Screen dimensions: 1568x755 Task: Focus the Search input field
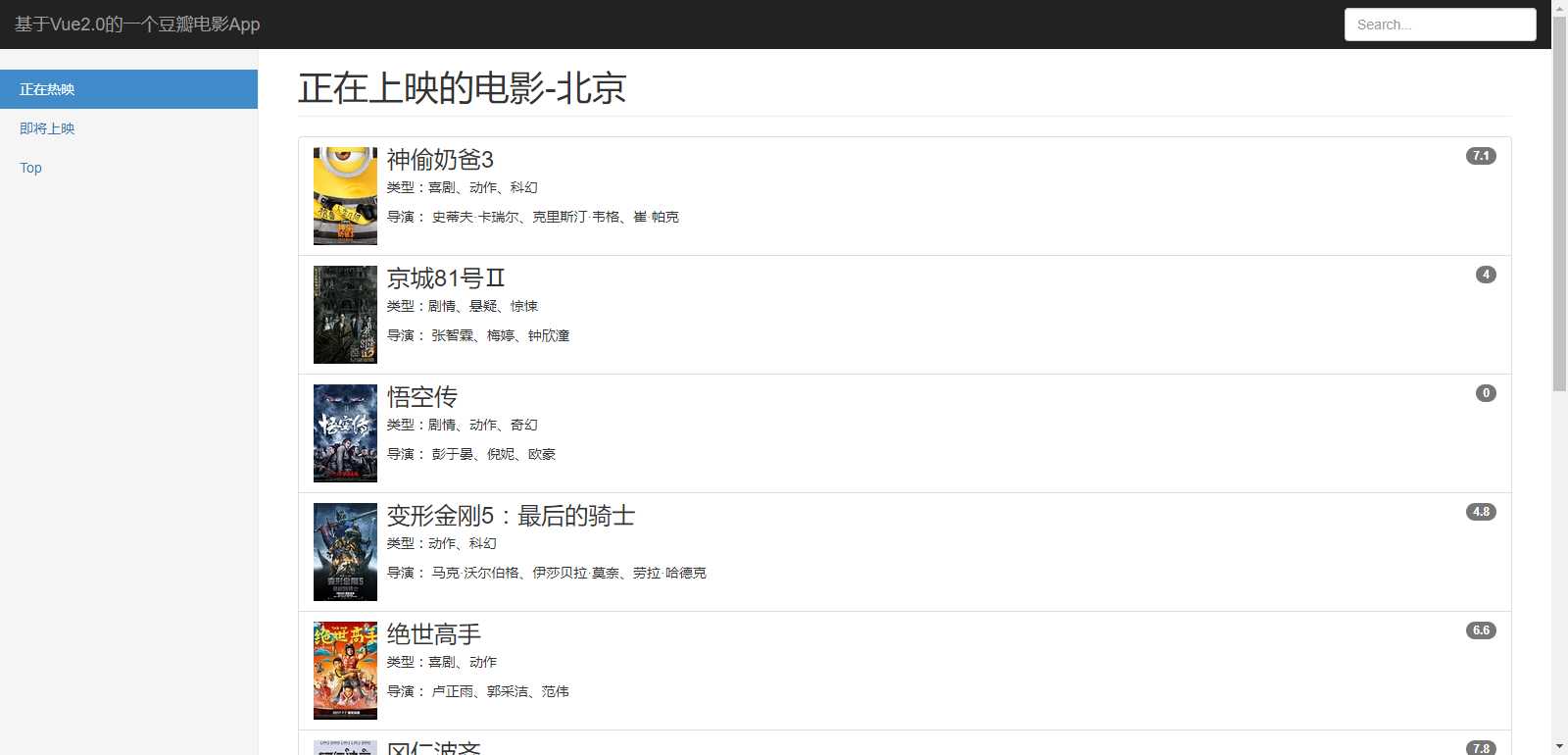pos(1440,25)
